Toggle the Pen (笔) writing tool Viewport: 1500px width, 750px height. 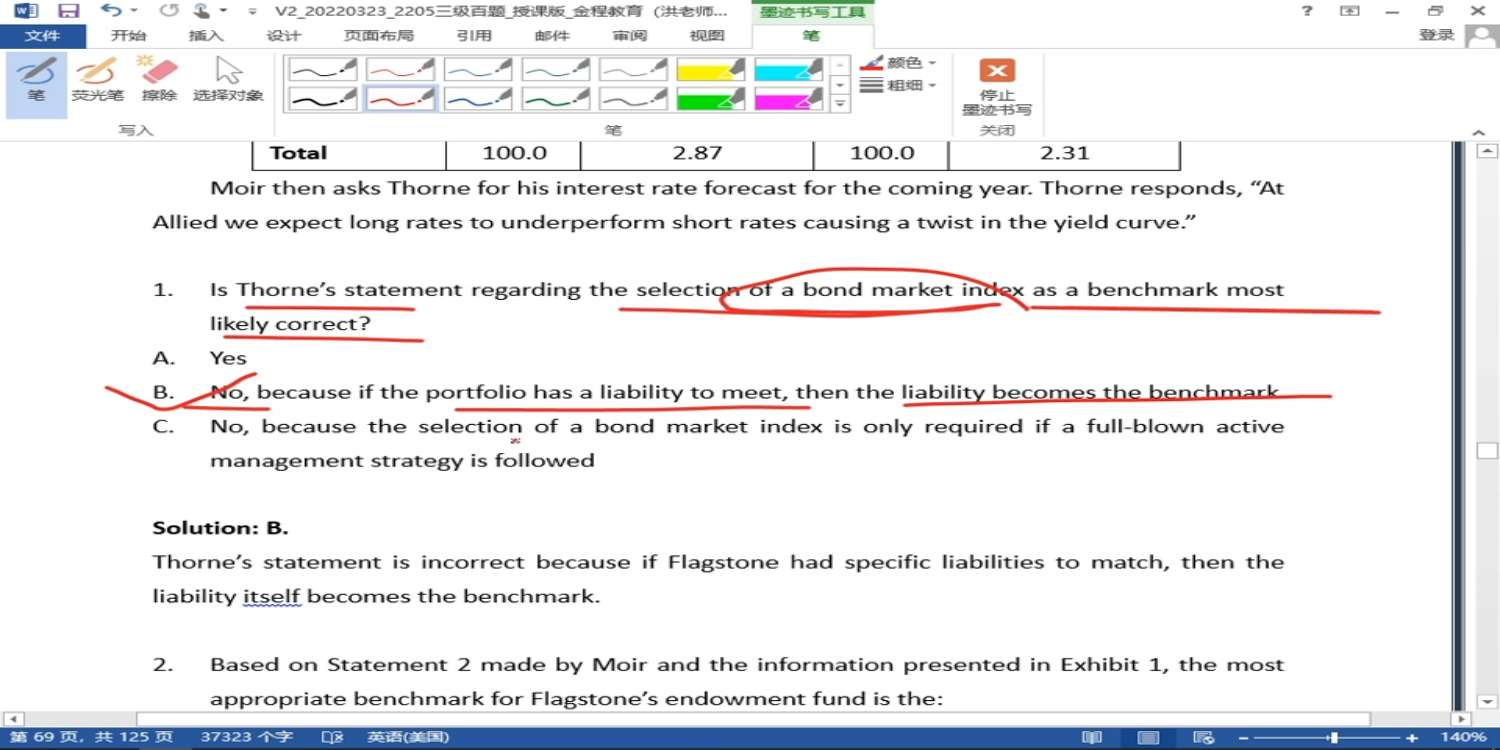click(x=36, y=80)
